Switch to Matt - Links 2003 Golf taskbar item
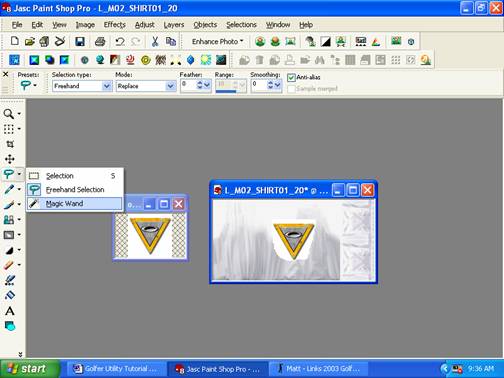 pos(318,369)
